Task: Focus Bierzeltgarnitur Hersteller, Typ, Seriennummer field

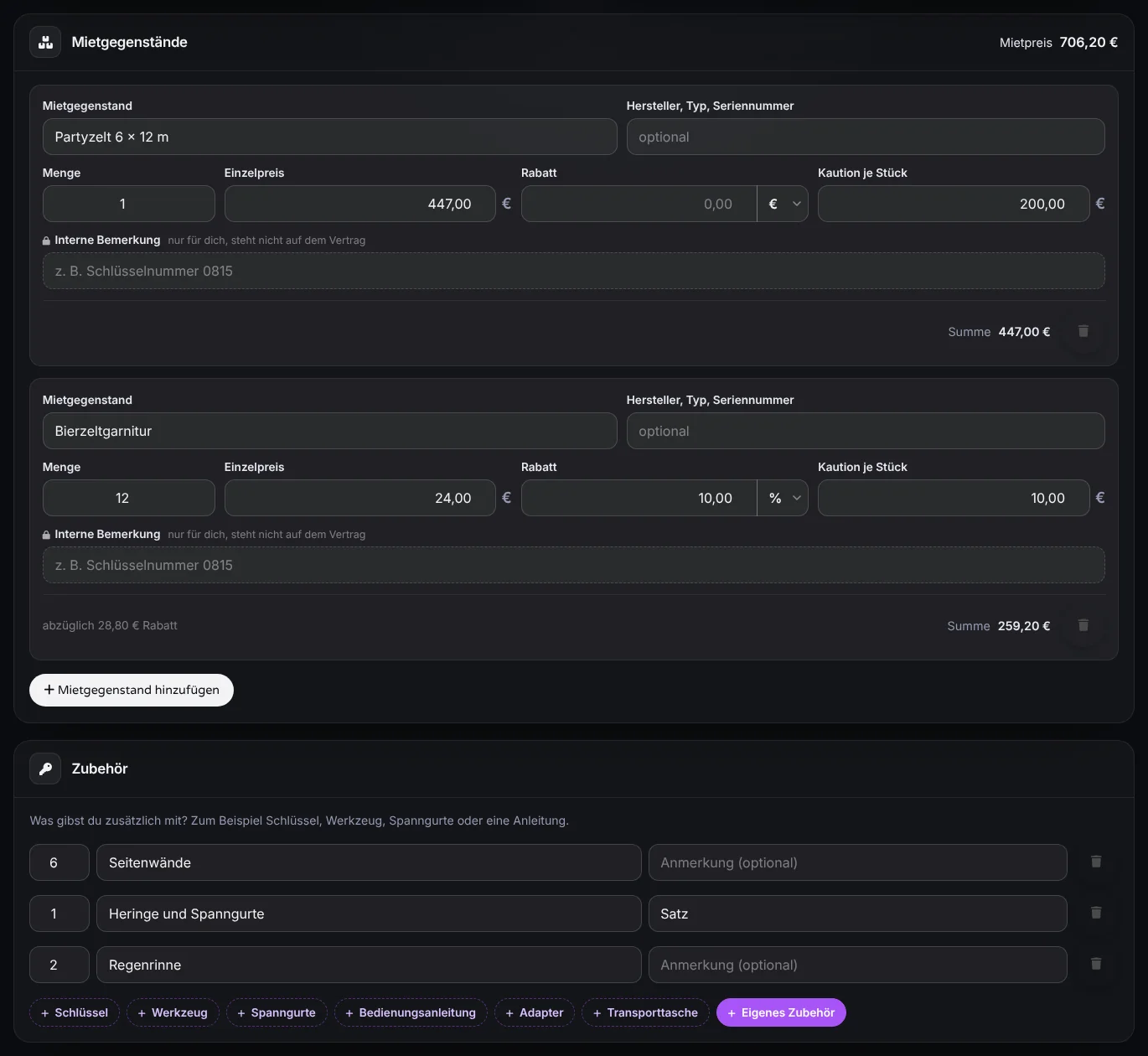Action: click(866, 431)
